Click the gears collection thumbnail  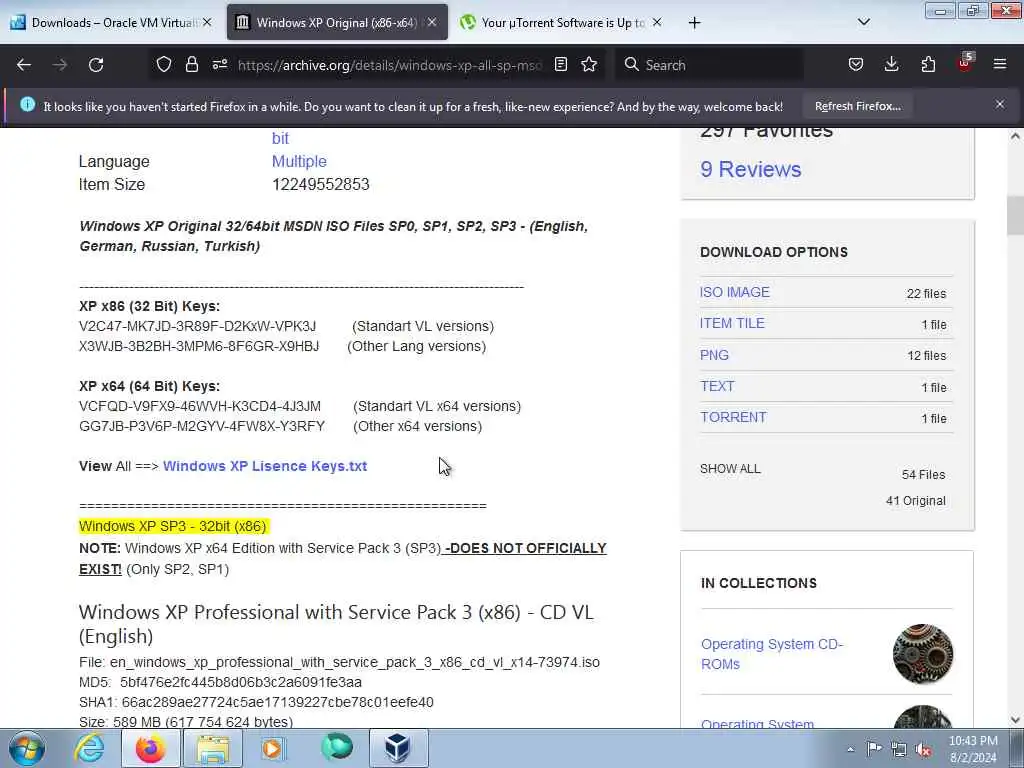coord(923,654)
